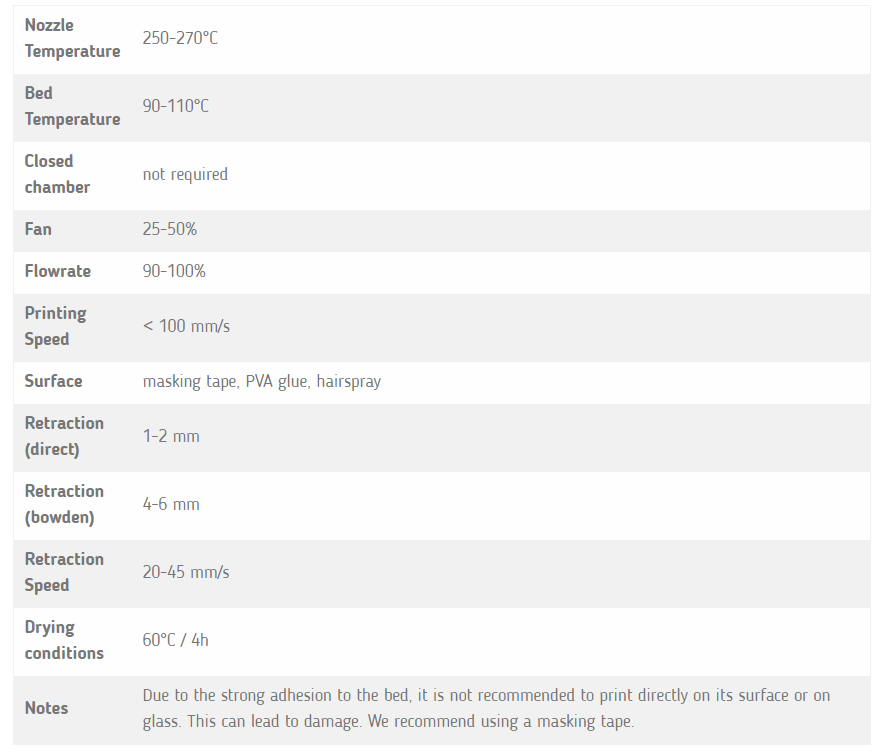This screenshot has width=885, height=753.
Task: Click the 90-110°C bed temperature value
Action: coord(176,106)
